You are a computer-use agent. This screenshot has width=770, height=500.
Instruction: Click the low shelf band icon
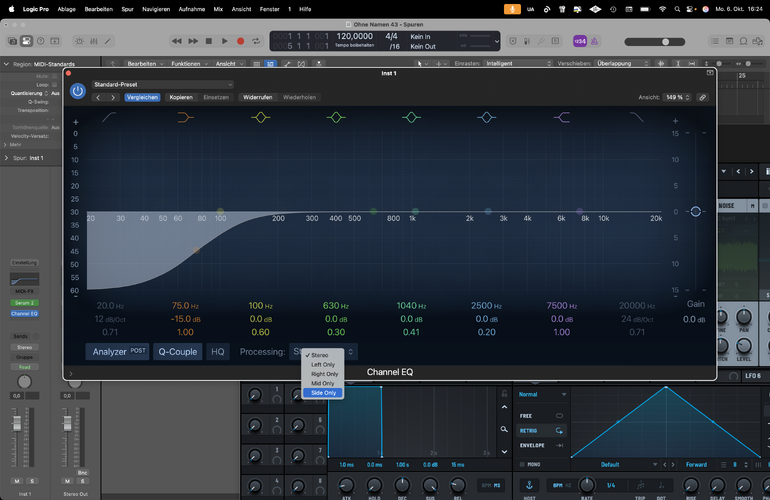coord(185,118)
